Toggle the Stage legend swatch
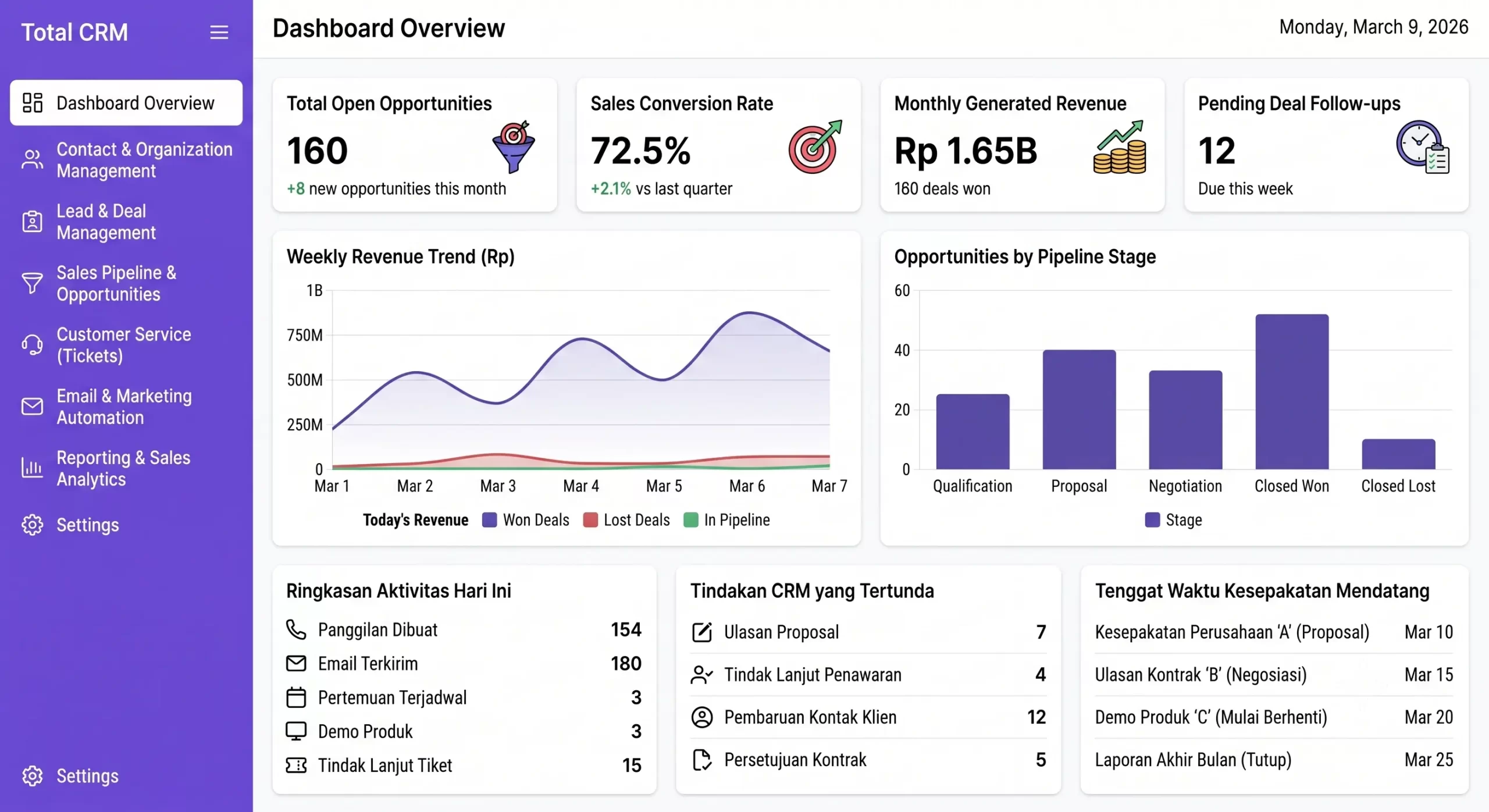This screenshot has height=812, width=1489. coord(1152,520)
